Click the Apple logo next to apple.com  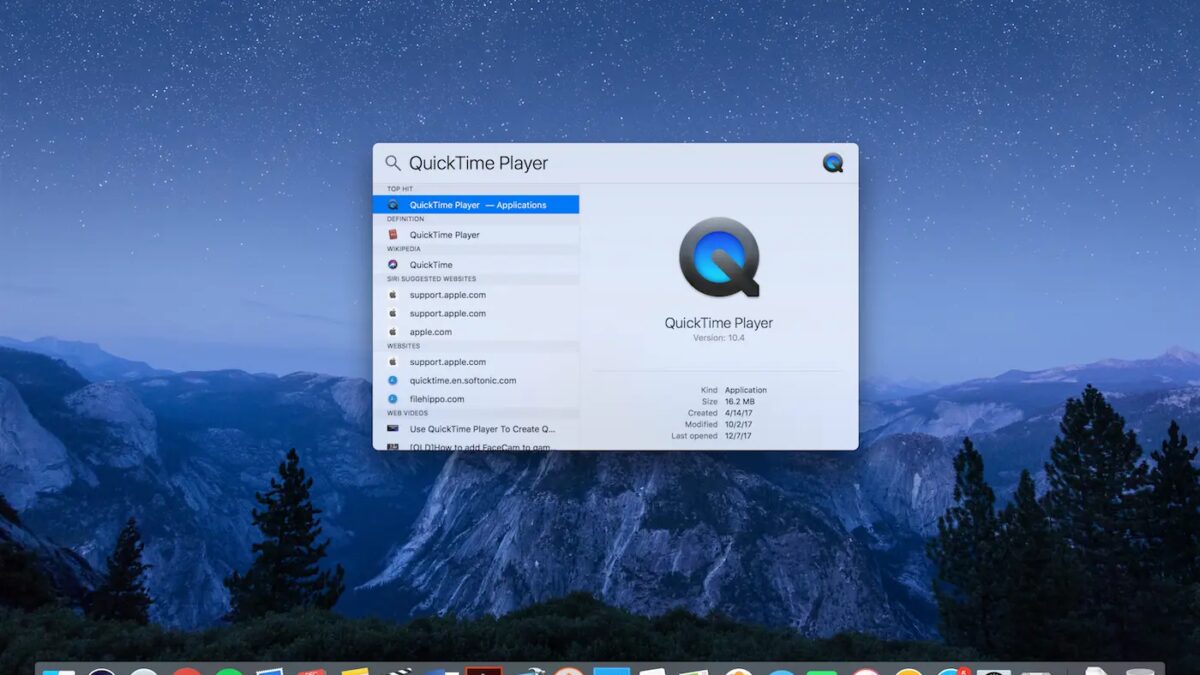393,332
